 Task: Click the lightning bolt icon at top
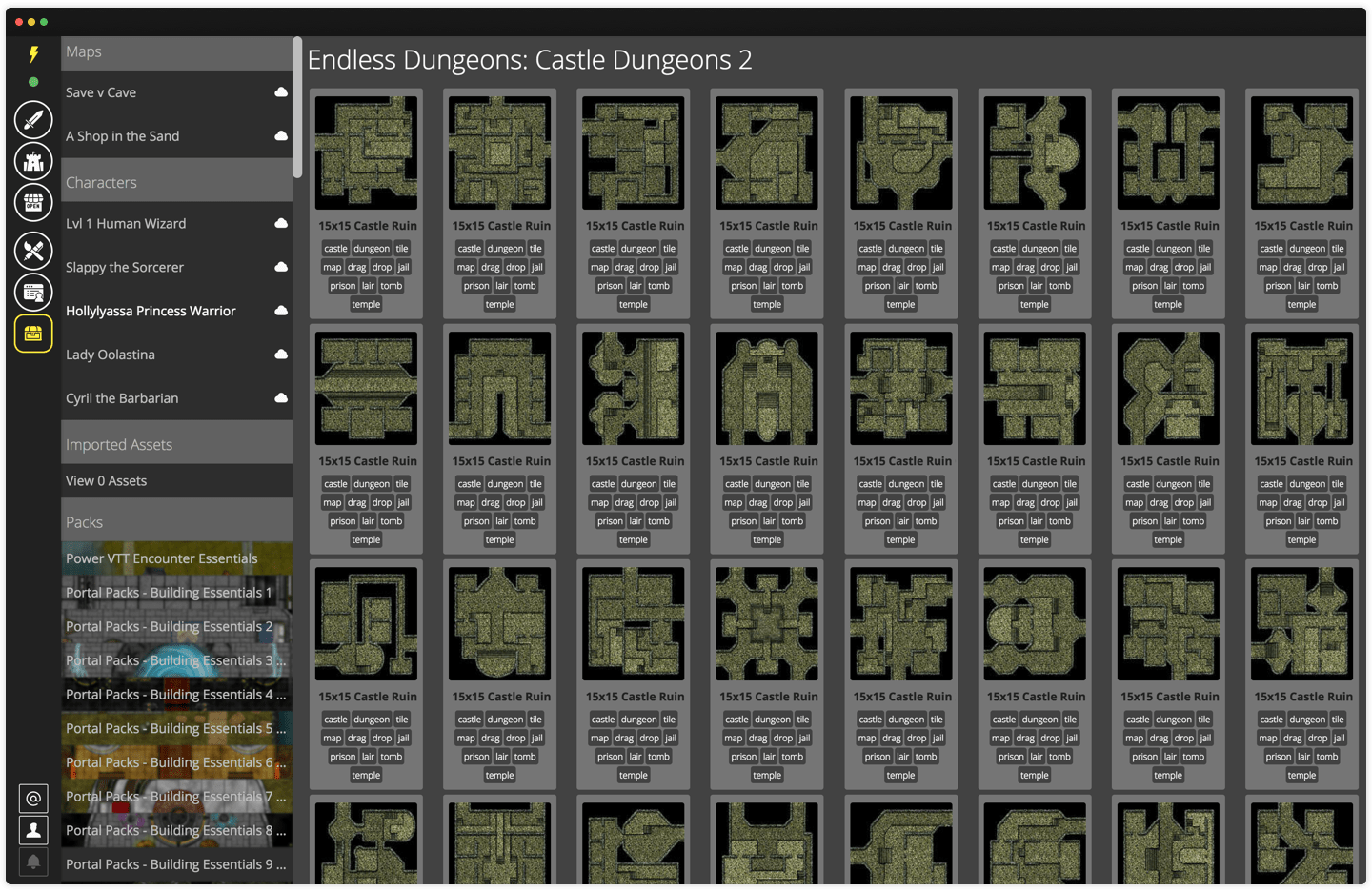[x=32, y=54]
